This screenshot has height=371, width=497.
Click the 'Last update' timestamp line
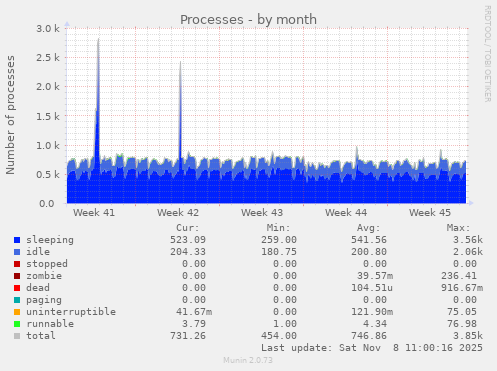point(372,348)
